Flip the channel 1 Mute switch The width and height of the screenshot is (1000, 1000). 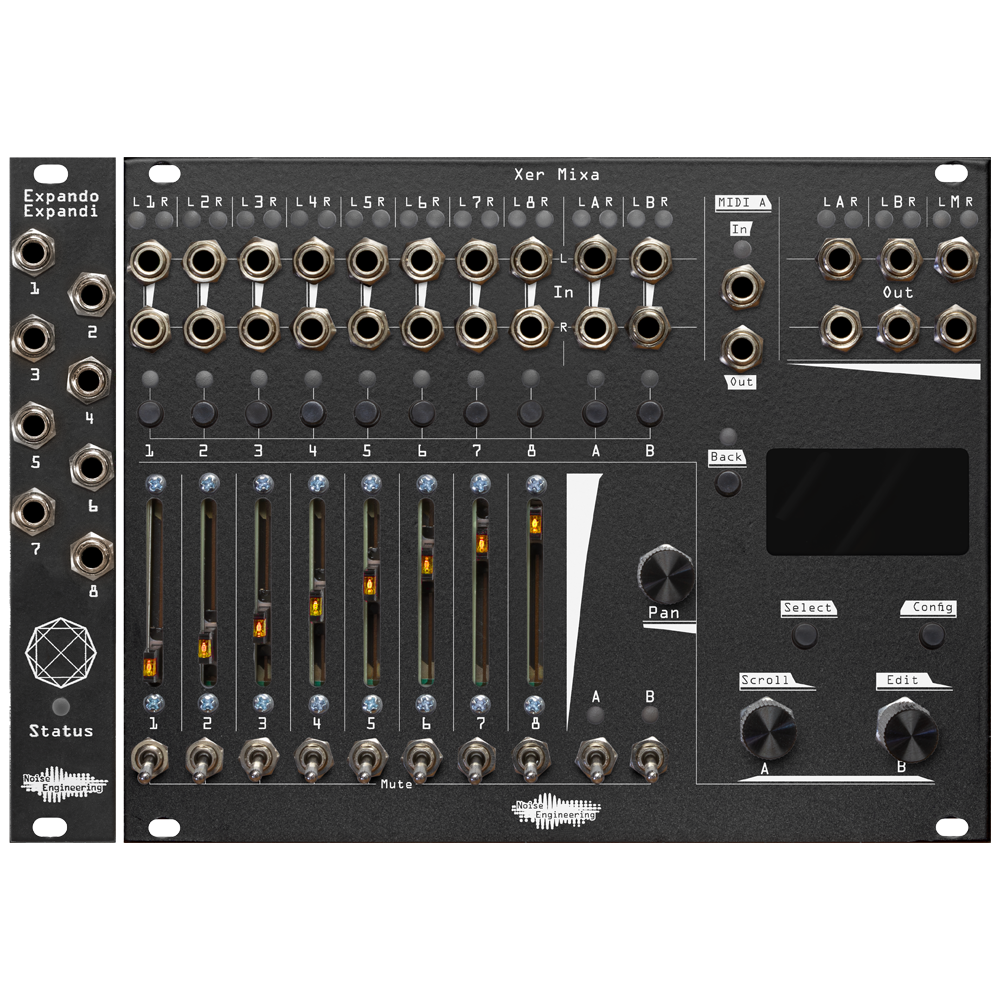tap(149, 760)
